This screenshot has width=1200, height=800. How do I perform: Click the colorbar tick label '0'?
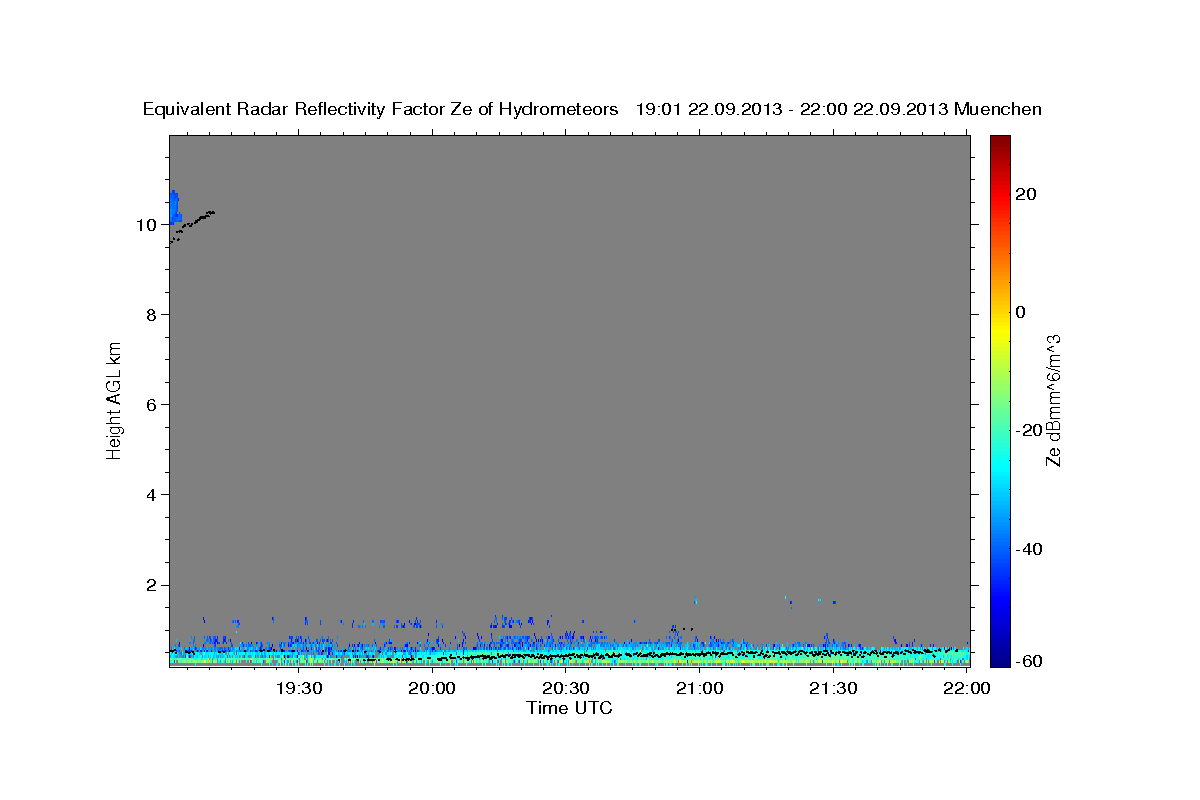tap(1022, 312)
